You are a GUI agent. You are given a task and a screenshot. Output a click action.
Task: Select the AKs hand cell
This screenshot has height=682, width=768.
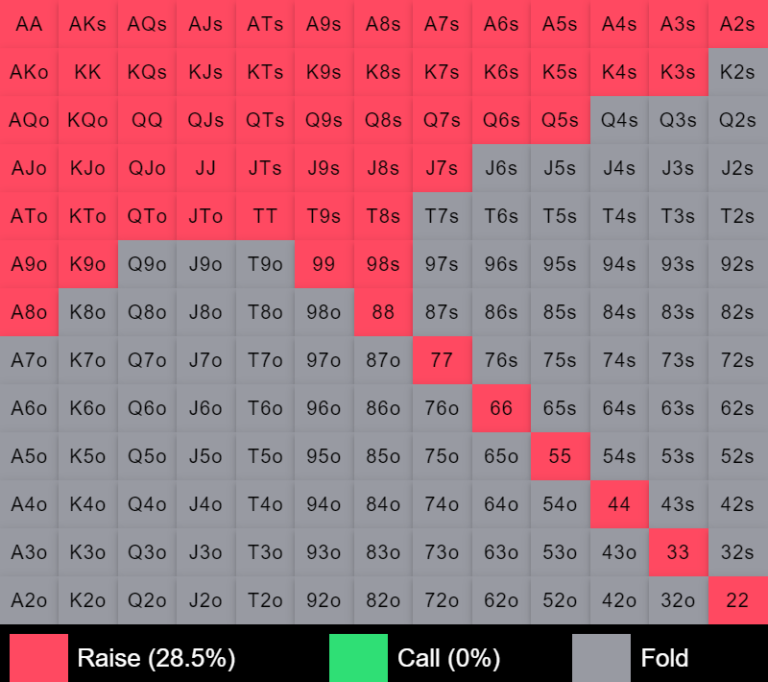[x=88, y=24]
